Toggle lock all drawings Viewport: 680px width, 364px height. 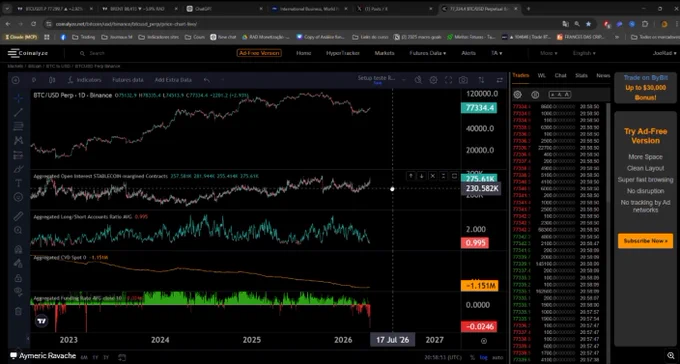click(x=18, y=278)
